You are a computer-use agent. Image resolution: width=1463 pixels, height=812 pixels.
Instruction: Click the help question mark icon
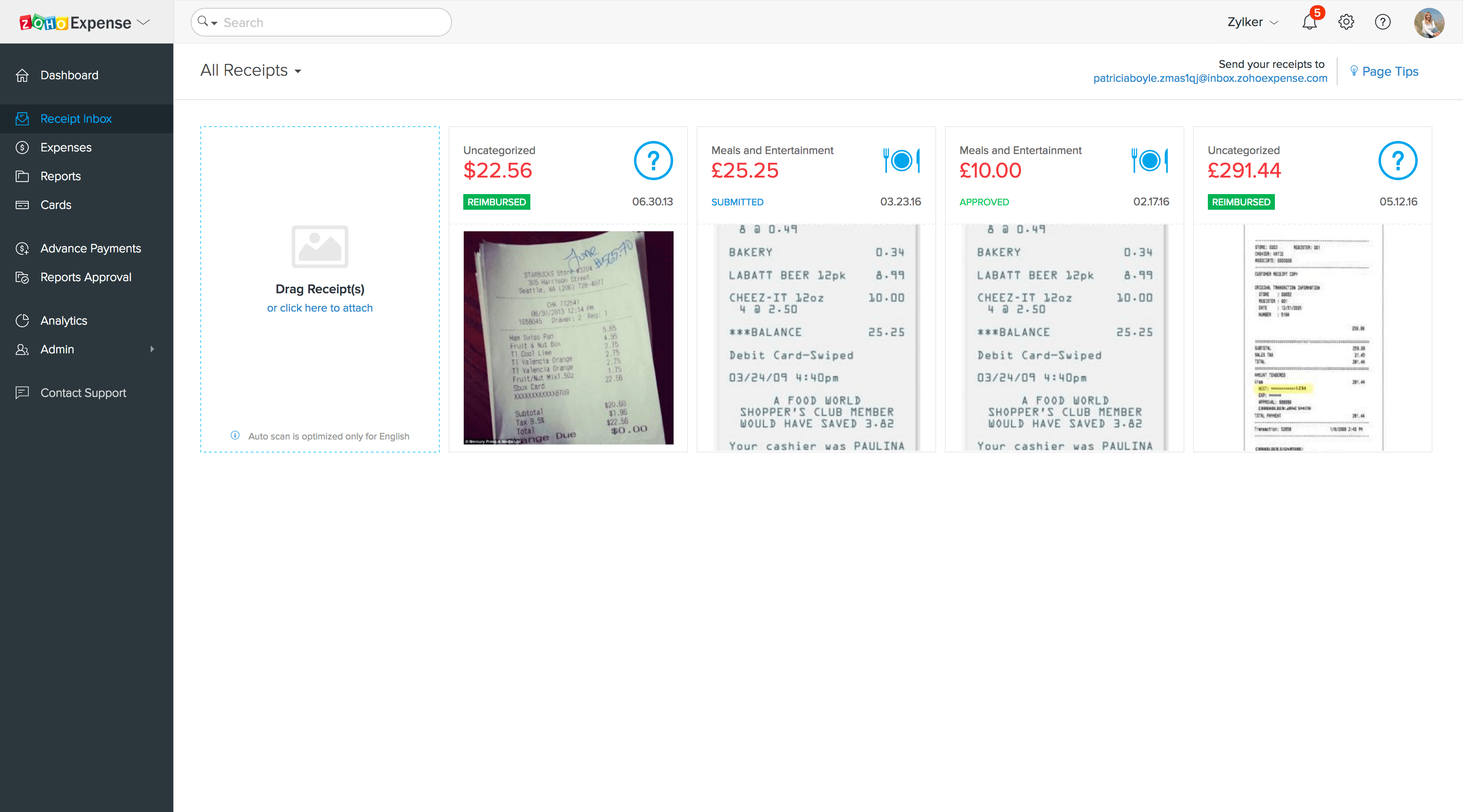coord(1382,22)
